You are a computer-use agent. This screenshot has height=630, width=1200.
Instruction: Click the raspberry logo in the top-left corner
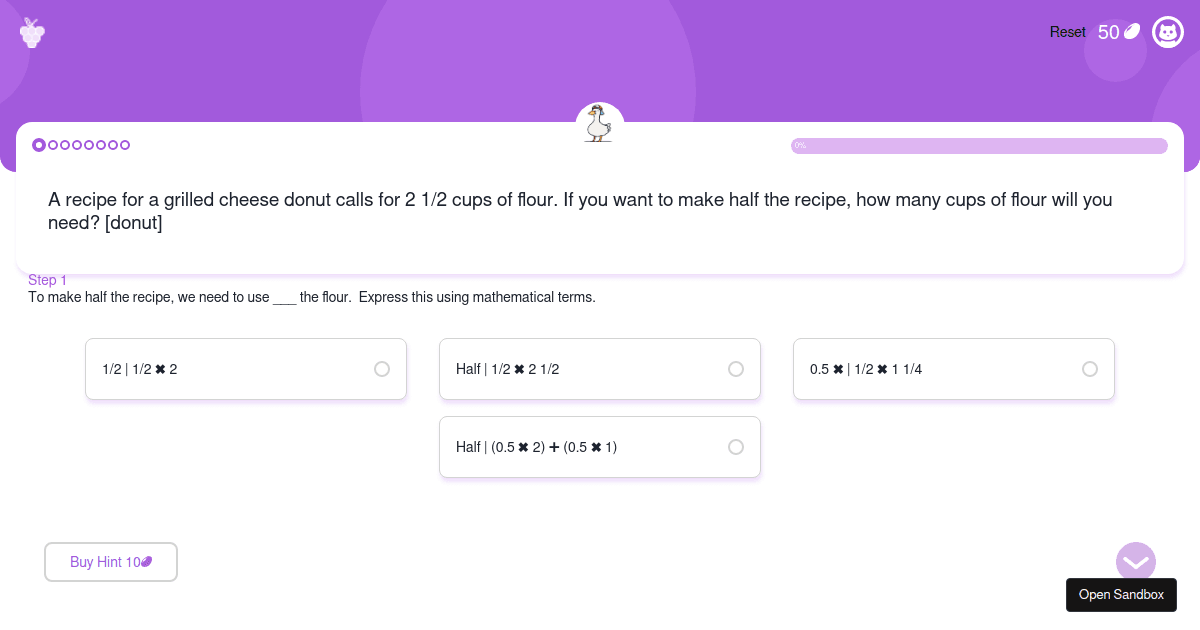click(32, 32)
